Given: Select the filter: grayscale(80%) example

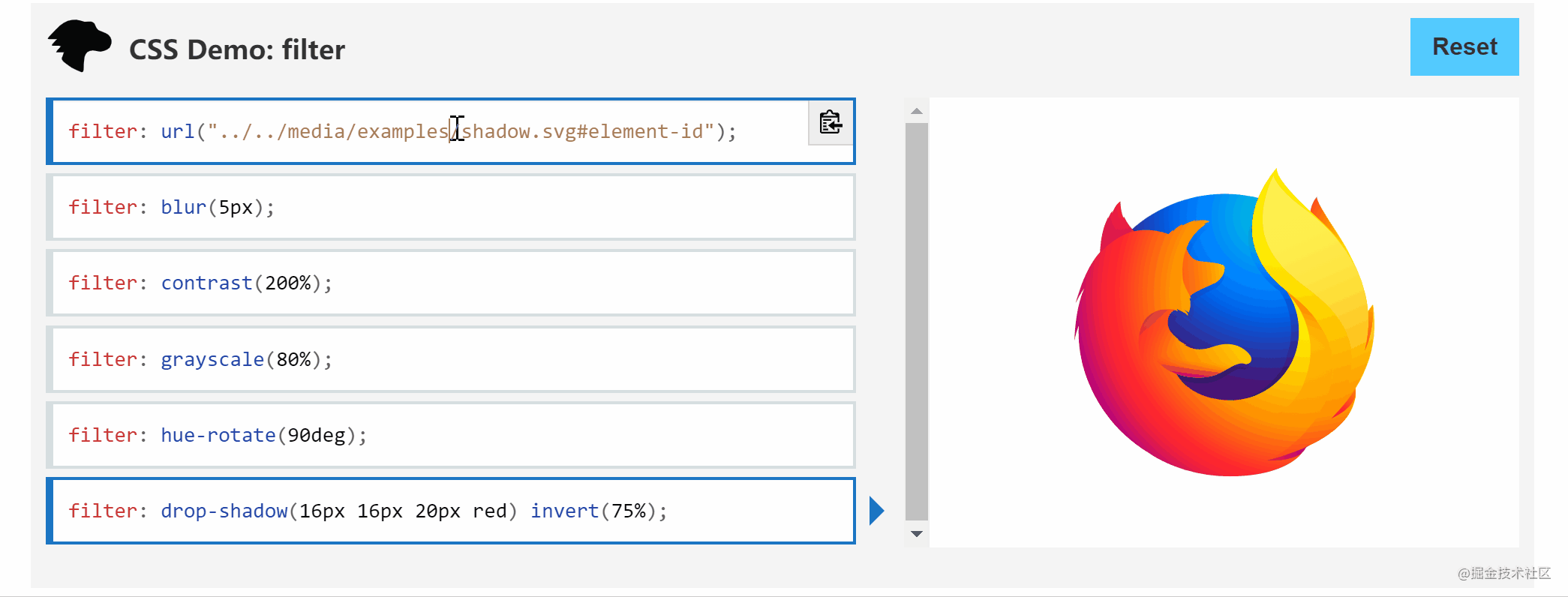Looking at the screenshot, I should pyautogui.click(x=451, y=359).
